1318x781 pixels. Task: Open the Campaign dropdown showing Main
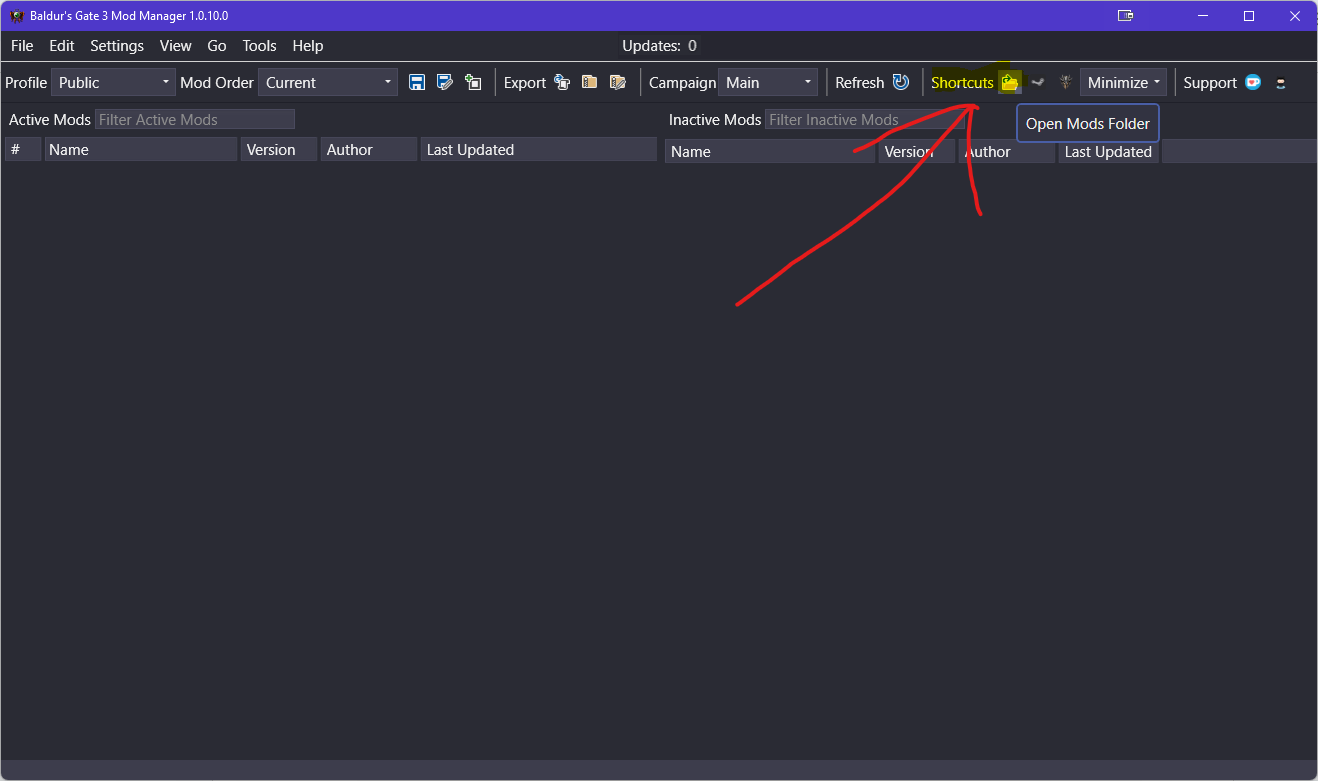(x=768, y=82)
